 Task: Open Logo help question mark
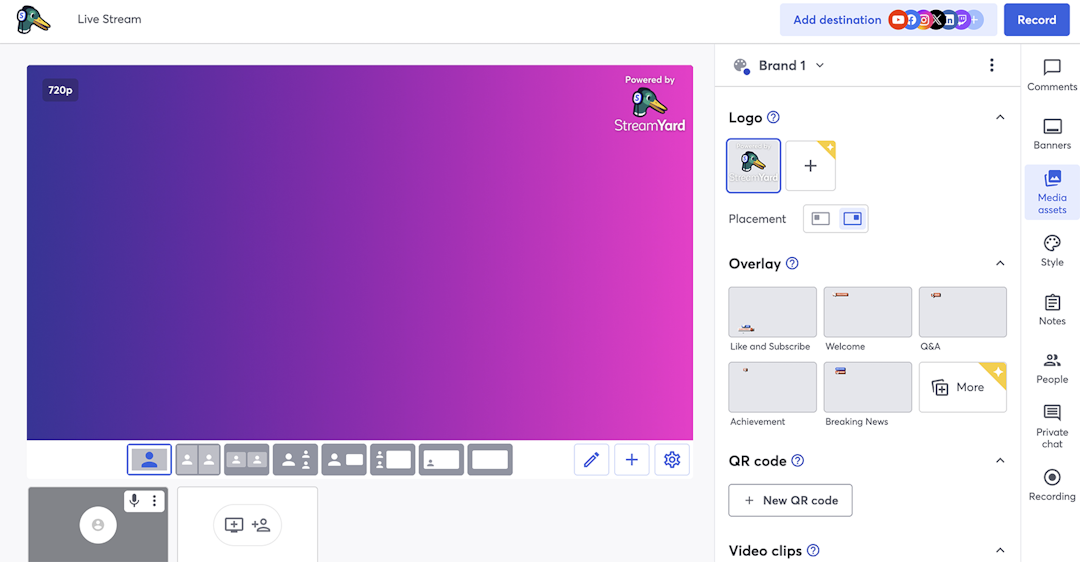pyautogui.click(x=773, y=117)
